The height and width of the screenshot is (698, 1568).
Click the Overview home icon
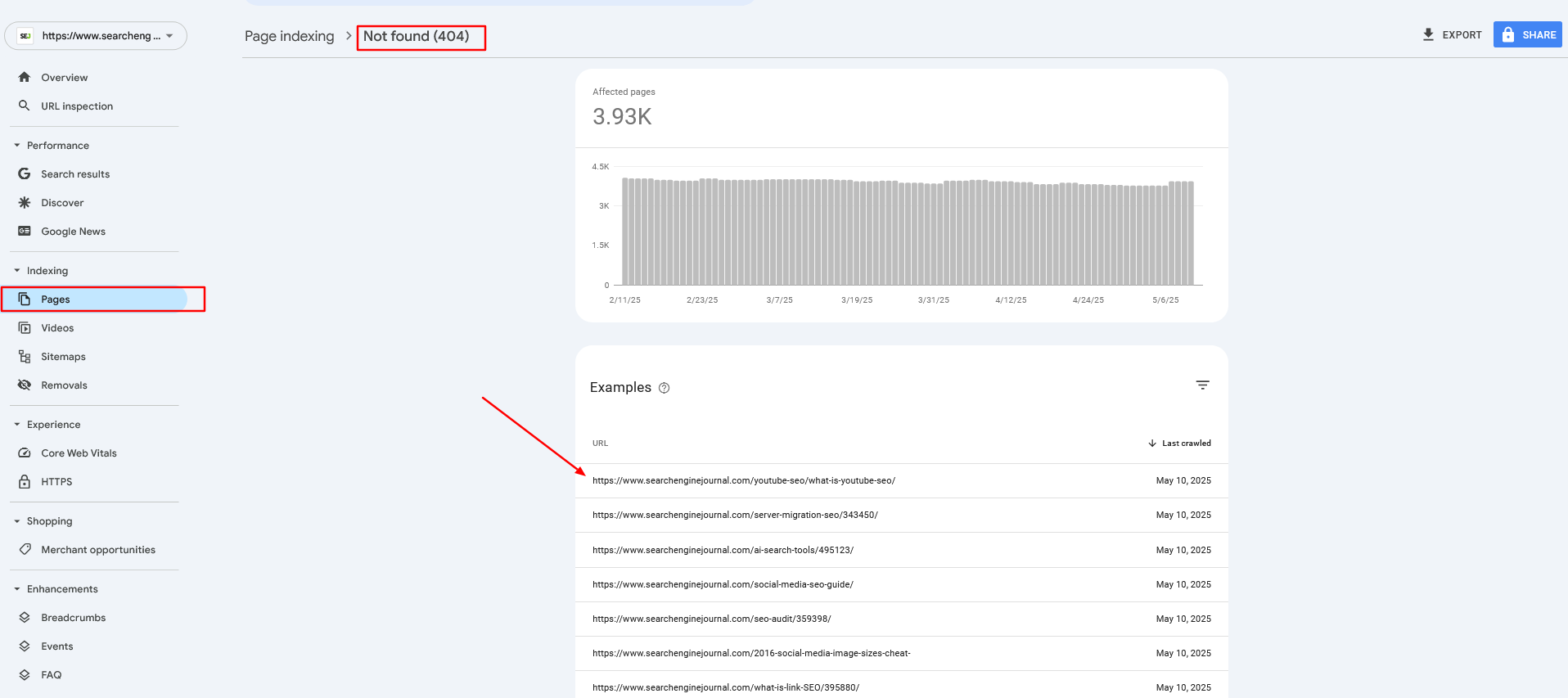tap(25, 77)
